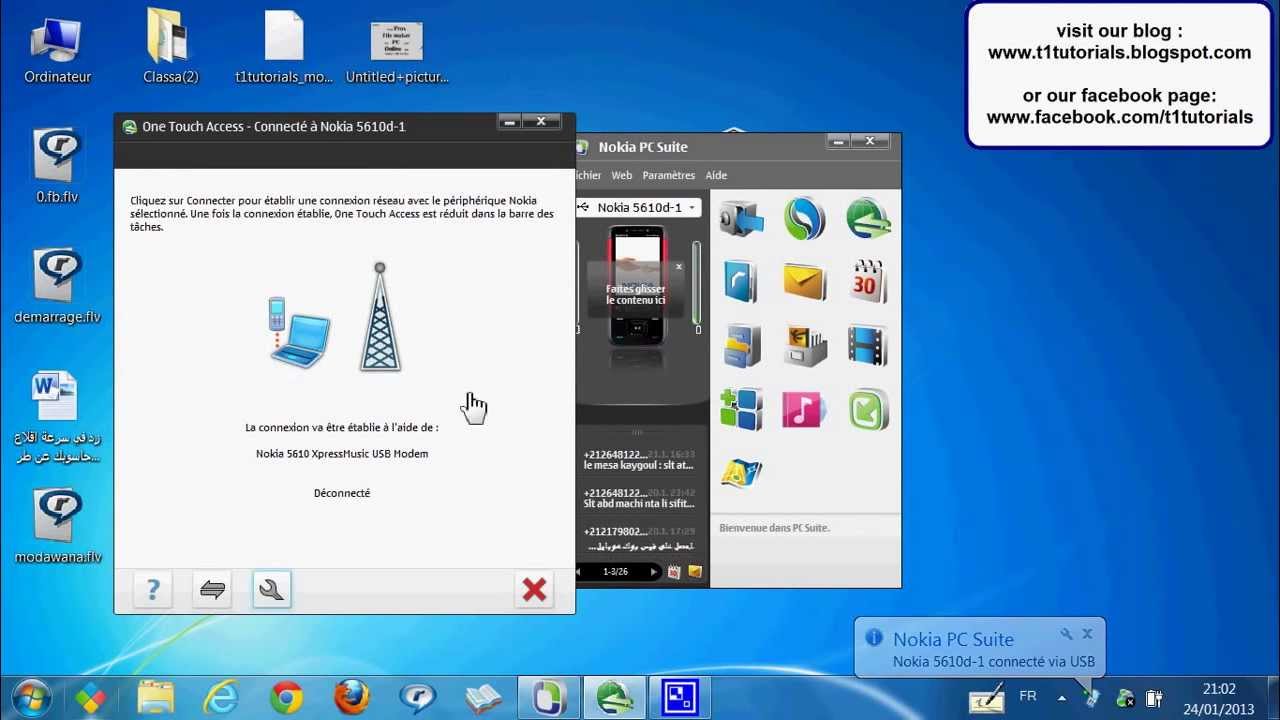Click the red X button in One Touch Access
Screen dimensions: 1280x720
pos(534,590)
